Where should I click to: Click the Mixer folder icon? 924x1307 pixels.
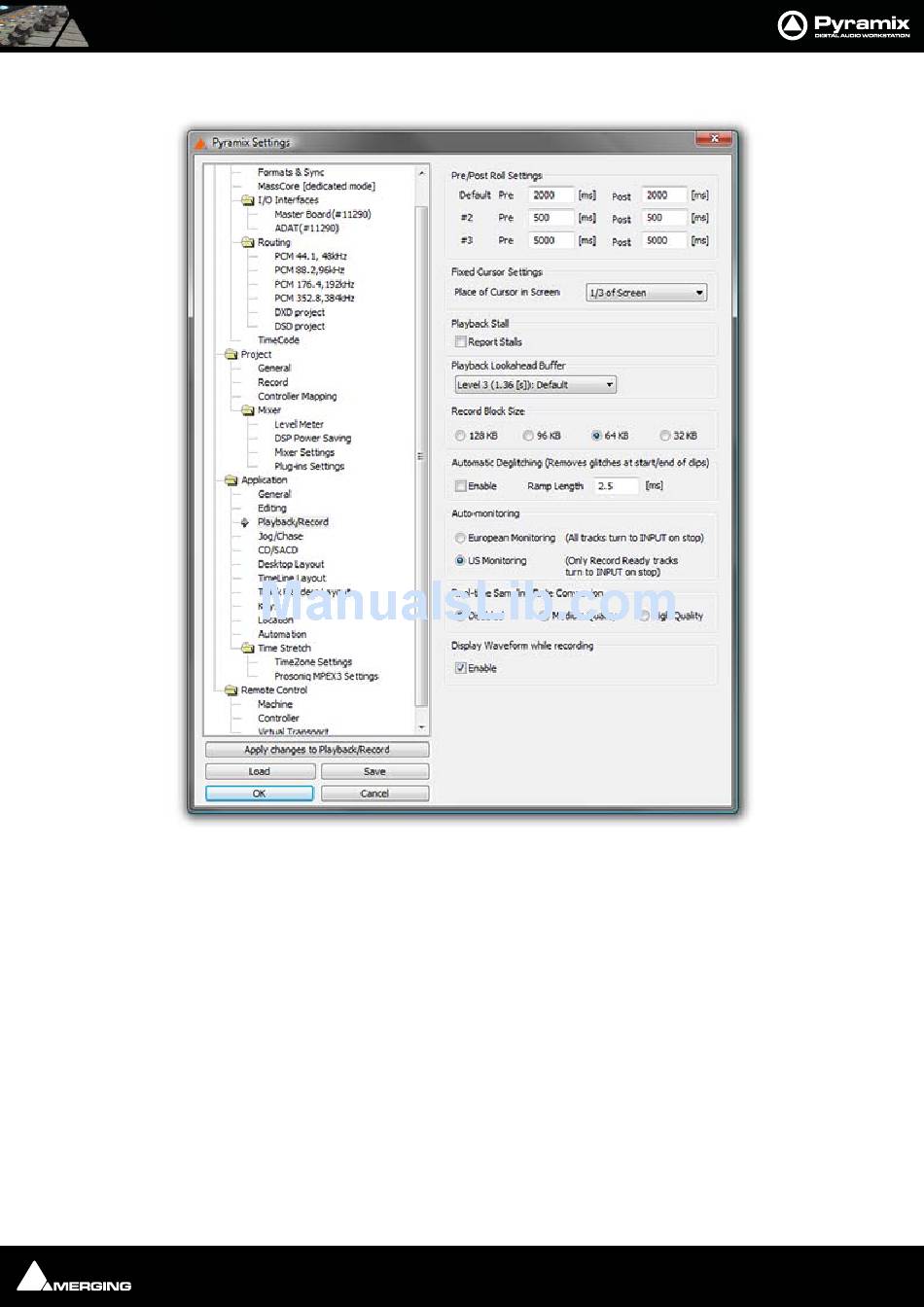coord(248,410)
